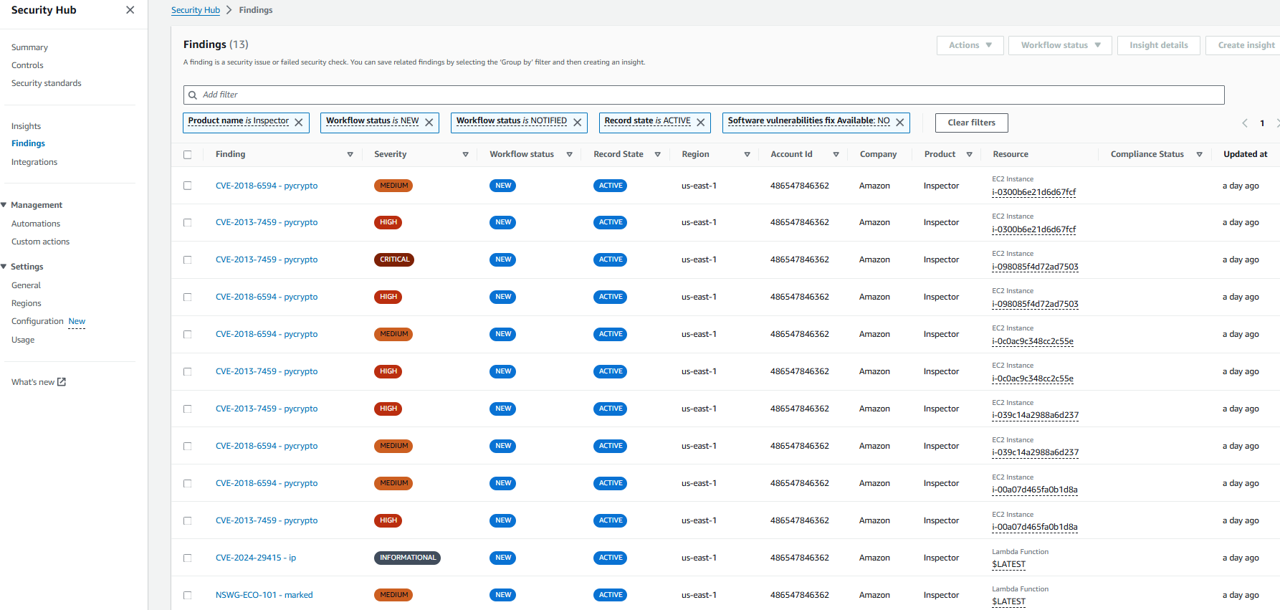
Task: Check HIGH CVE-2013-7459 row for i-0300b6e21d6d67fcf
Action: coord(187,223)
